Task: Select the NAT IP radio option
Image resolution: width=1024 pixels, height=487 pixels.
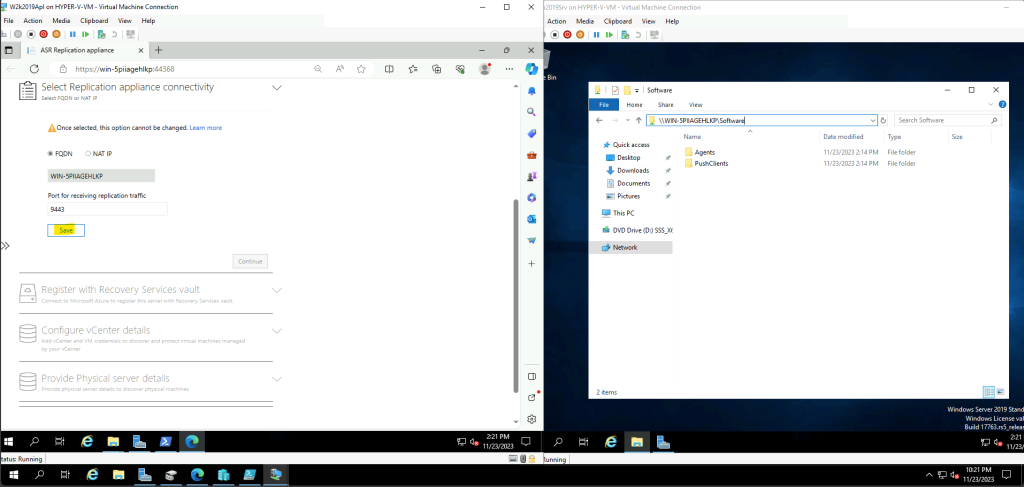Action: click(x=88, y=153)
